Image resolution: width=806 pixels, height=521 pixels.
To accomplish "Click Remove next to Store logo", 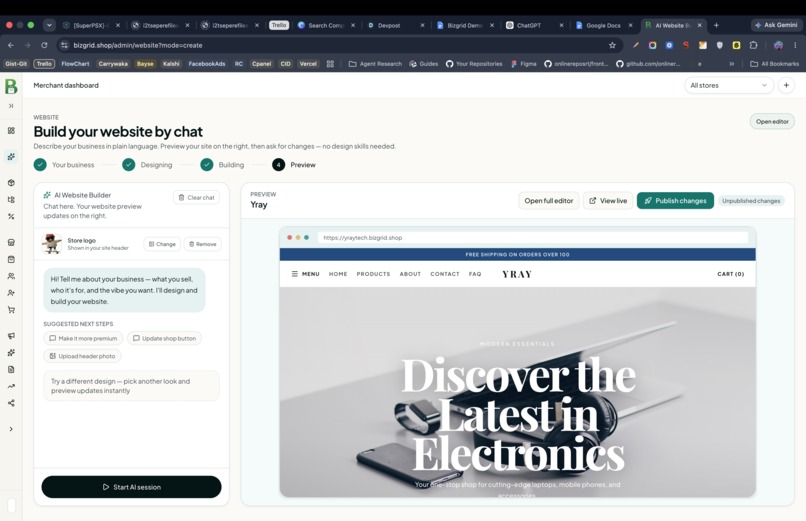I will click(x=203, y=244).
